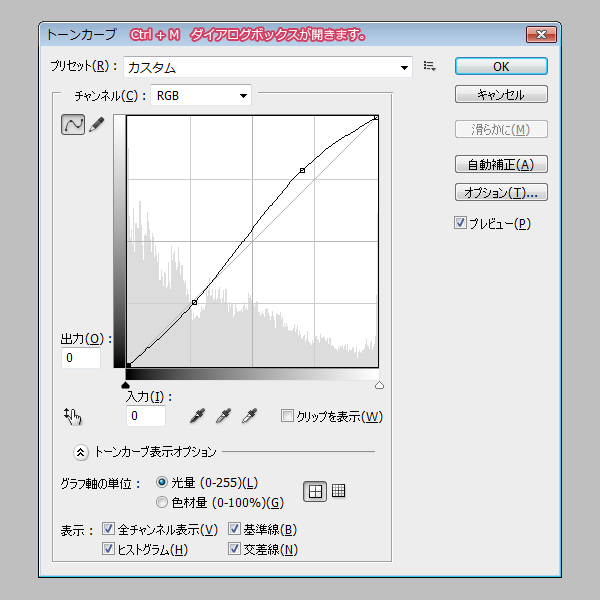Viewport: 600px width, 600px height.
Task: Switch to simple quarter-tone grid icon
Action: click(x=315, y=491)
